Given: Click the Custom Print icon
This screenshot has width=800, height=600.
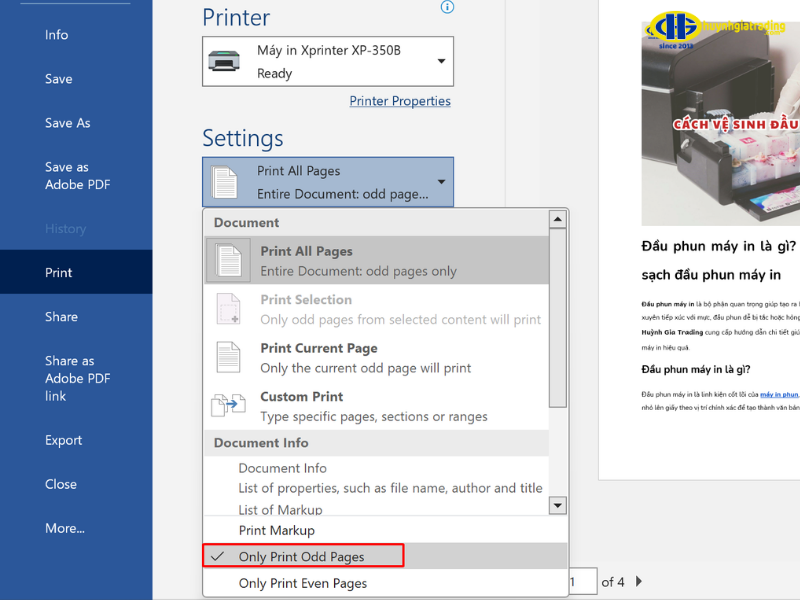Looking at the screenshot, I should coord(229,406).
